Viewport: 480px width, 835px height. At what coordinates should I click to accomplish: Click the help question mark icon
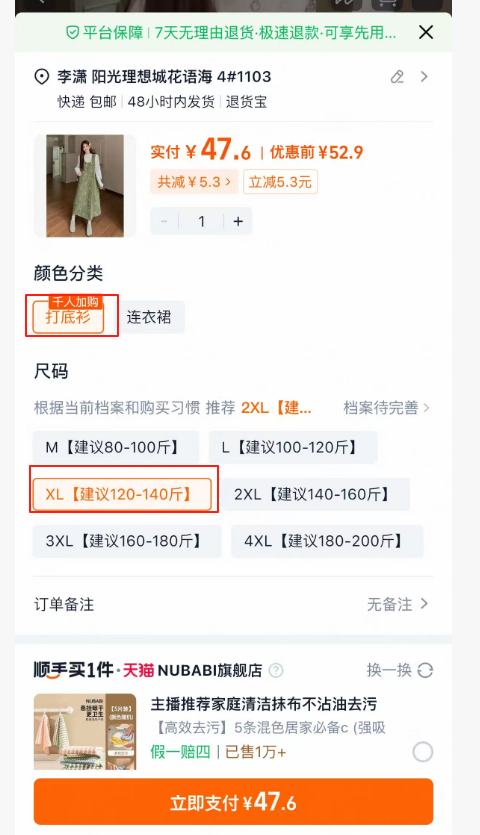click(x=275, y=670)
